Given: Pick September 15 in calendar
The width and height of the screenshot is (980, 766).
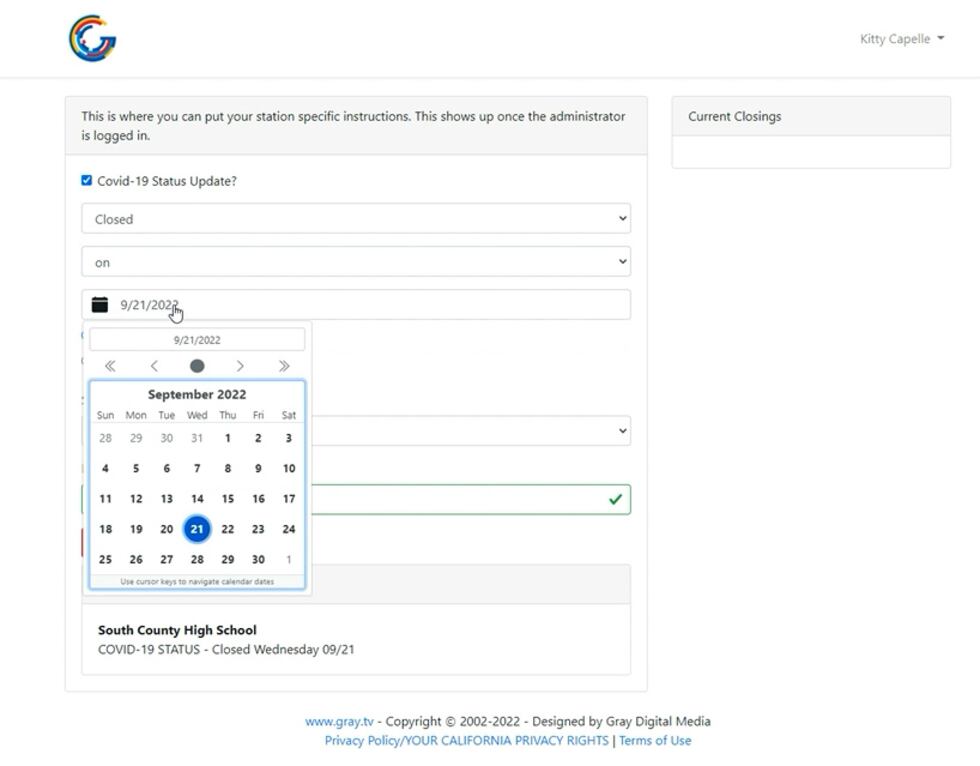Looking at the screenshot, I should 228,499.
